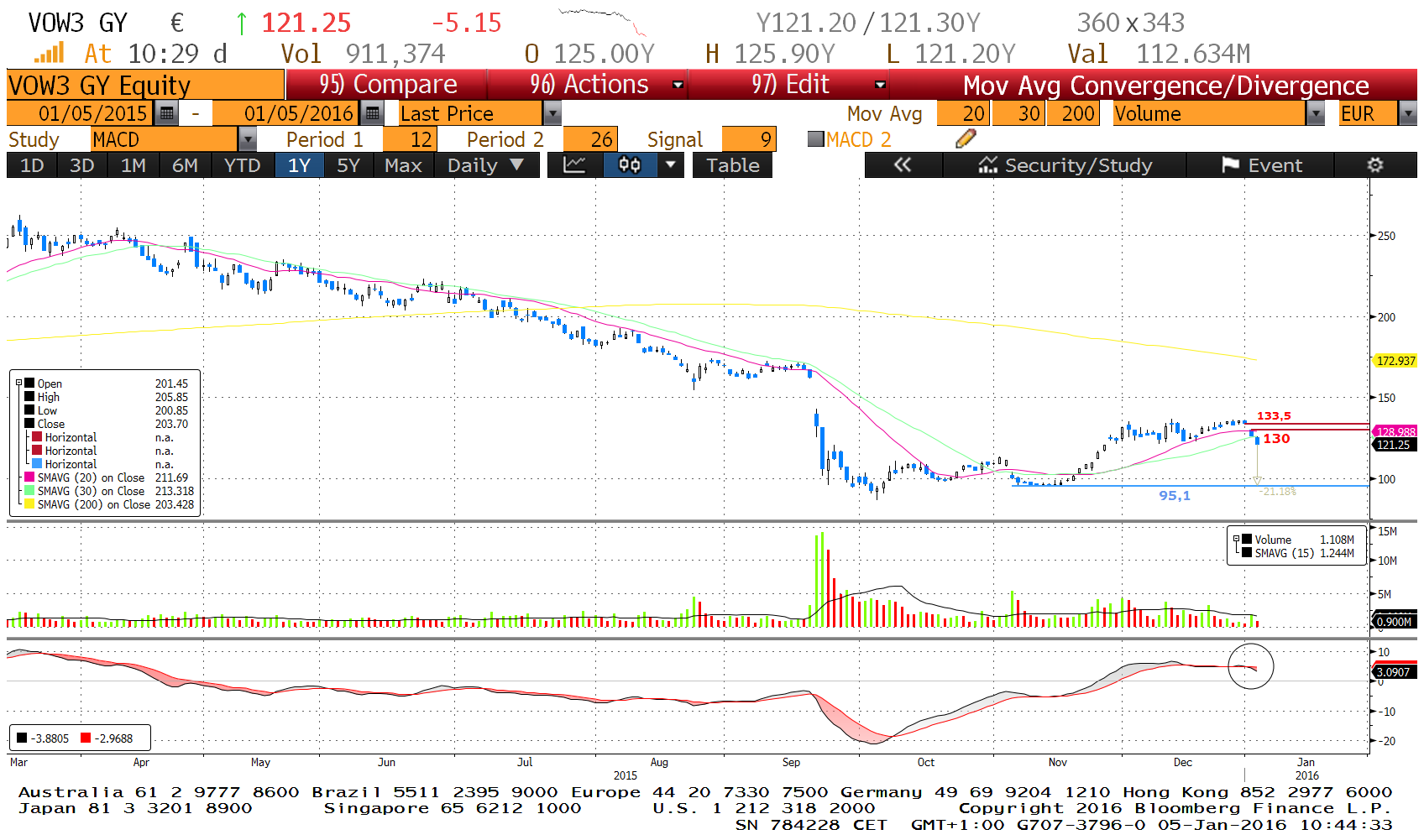This screenshot has width=1424, height=840.
Task: Select the 1D range tab
Action: 32,165
